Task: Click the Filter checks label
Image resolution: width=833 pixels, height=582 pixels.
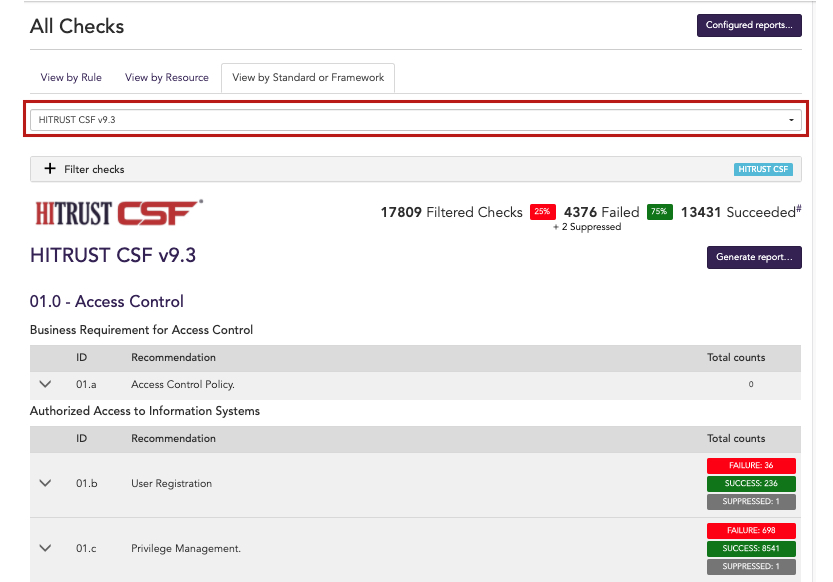Action: (x=94, y=169)
